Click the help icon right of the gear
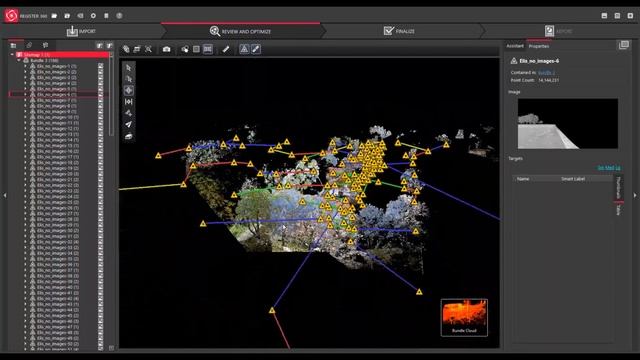 [x=119, y=16]
